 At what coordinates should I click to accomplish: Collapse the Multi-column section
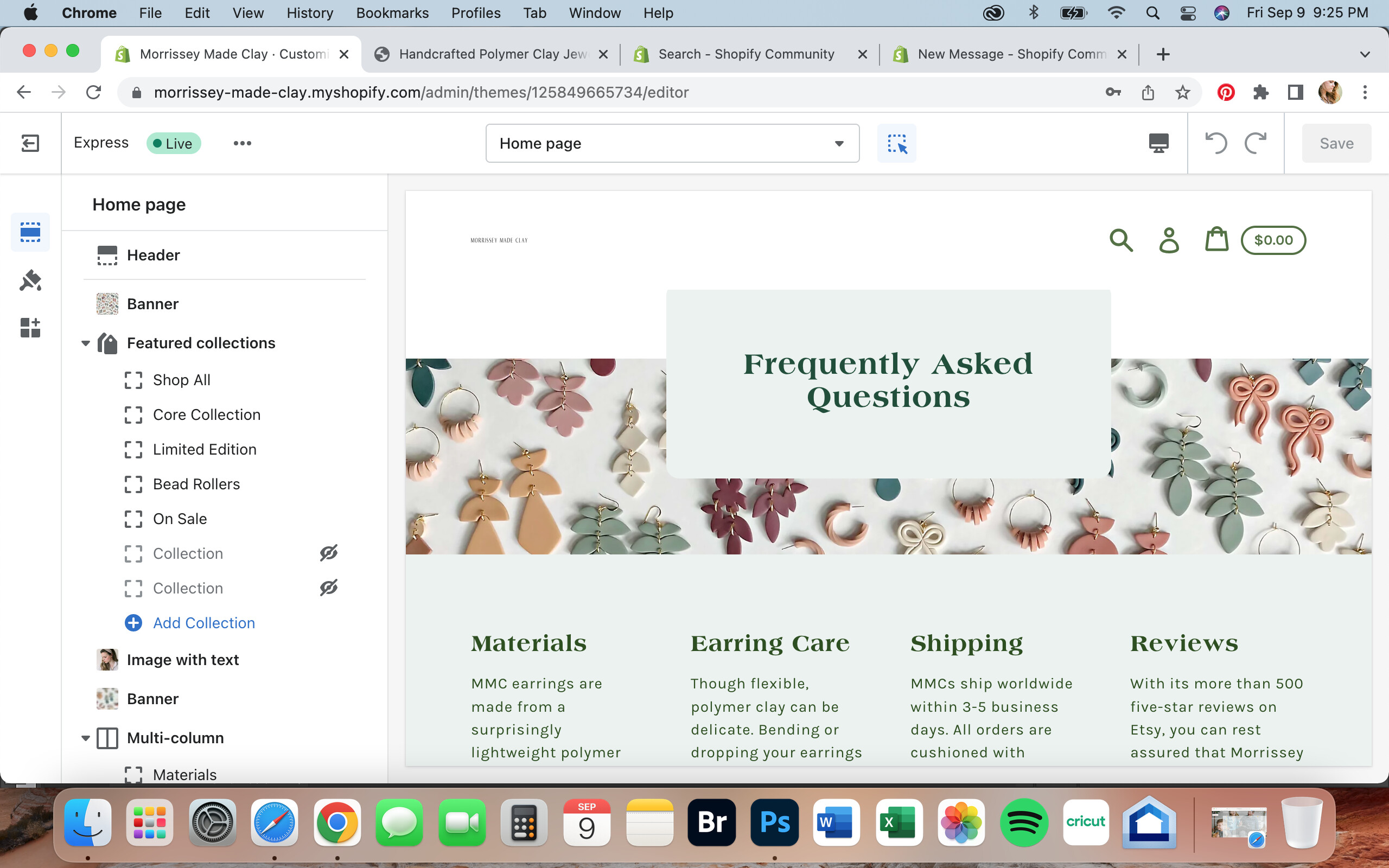86,738
